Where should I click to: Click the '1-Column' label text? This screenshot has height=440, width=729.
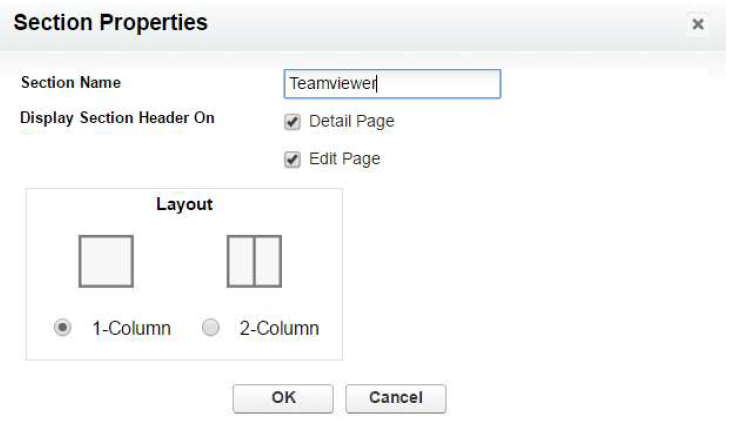(132, 328)
